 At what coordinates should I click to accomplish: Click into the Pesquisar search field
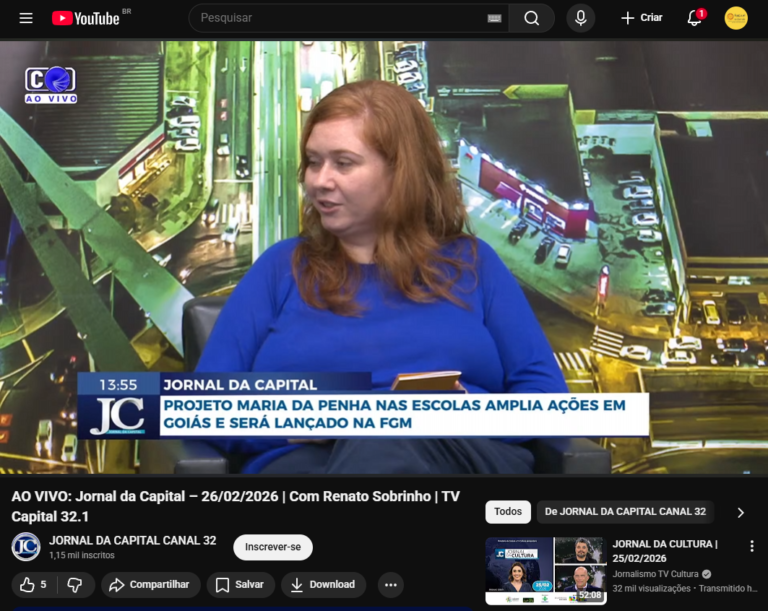pyautogui.click(x=340, y=18)
